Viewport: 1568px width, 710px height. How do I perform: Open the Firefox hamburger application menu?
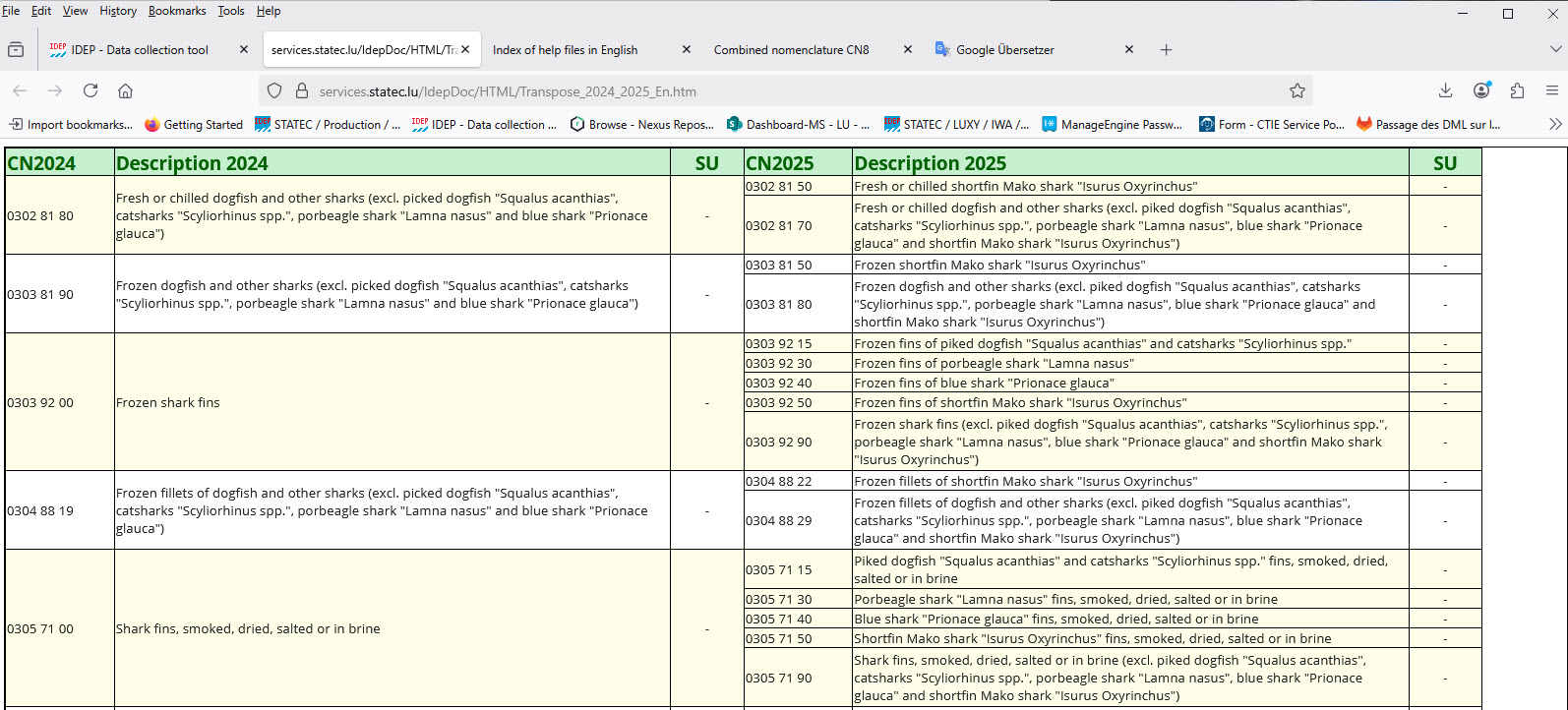[x=1552, y=90]
